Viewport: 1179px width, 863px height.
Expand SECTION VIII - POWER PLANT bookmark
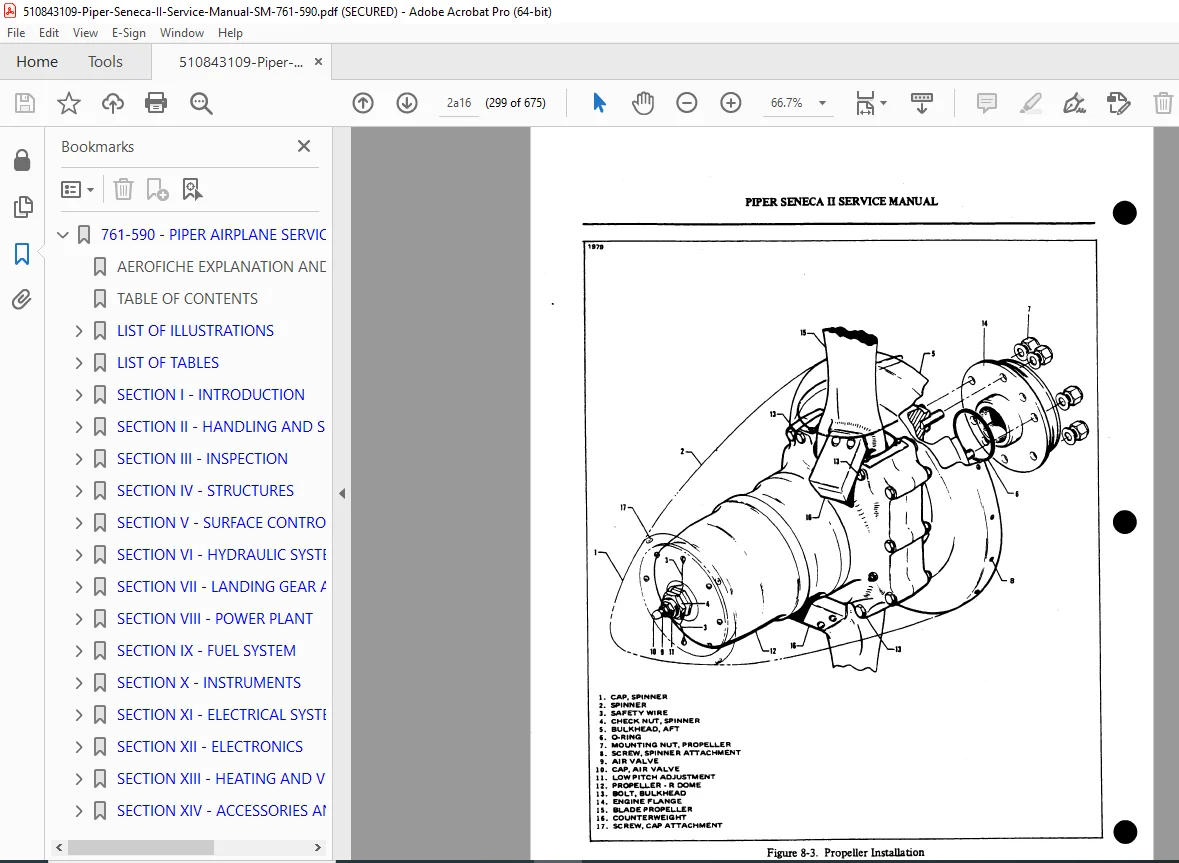[x=79, y=619]
